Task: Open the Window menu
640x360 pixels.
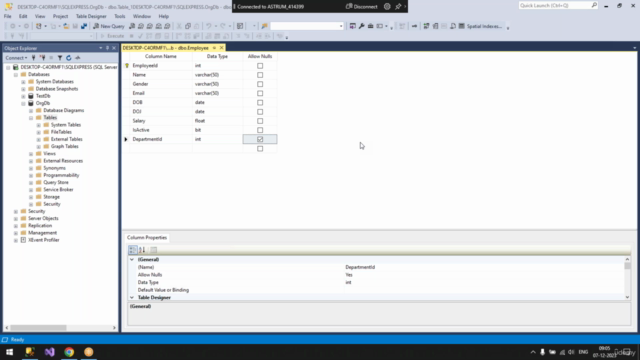Action: click(x=142, y=16)
